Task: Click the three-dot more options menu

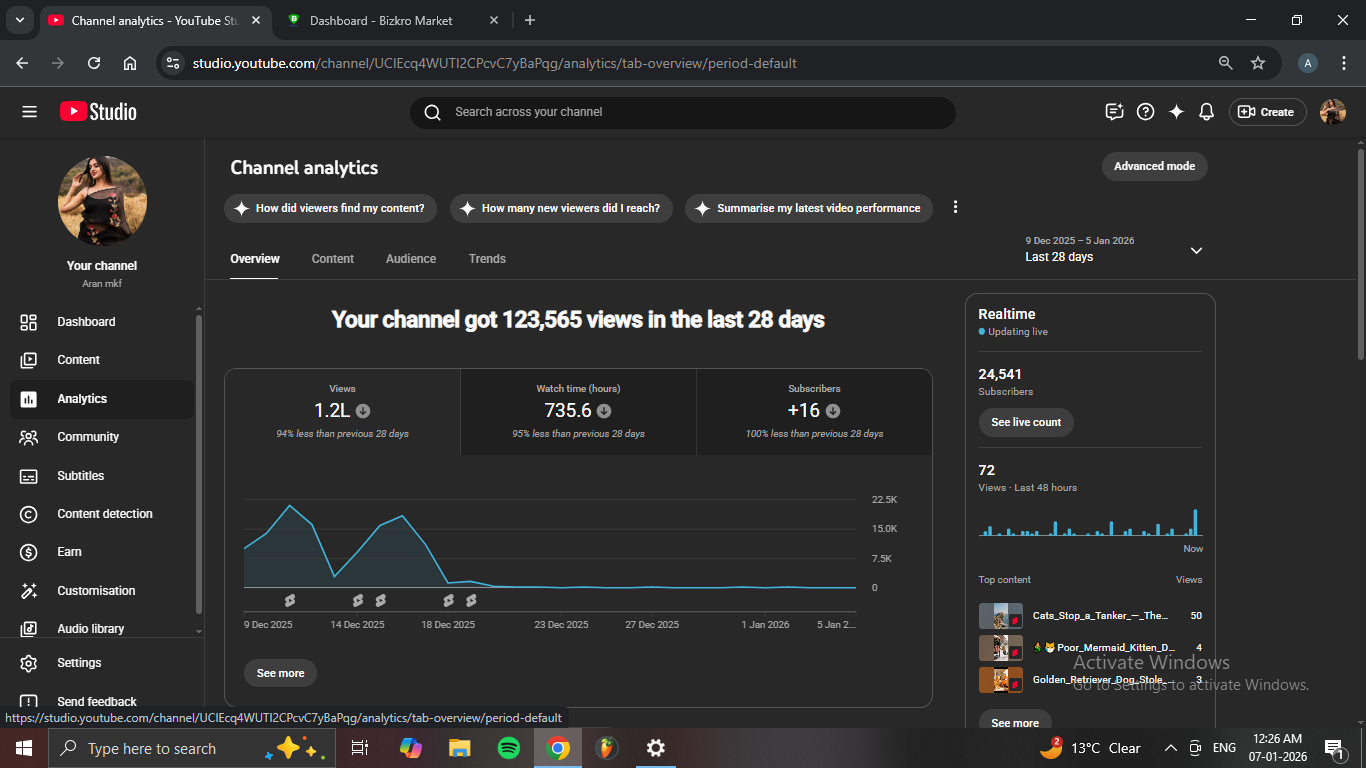Action: tap(955, 207)
